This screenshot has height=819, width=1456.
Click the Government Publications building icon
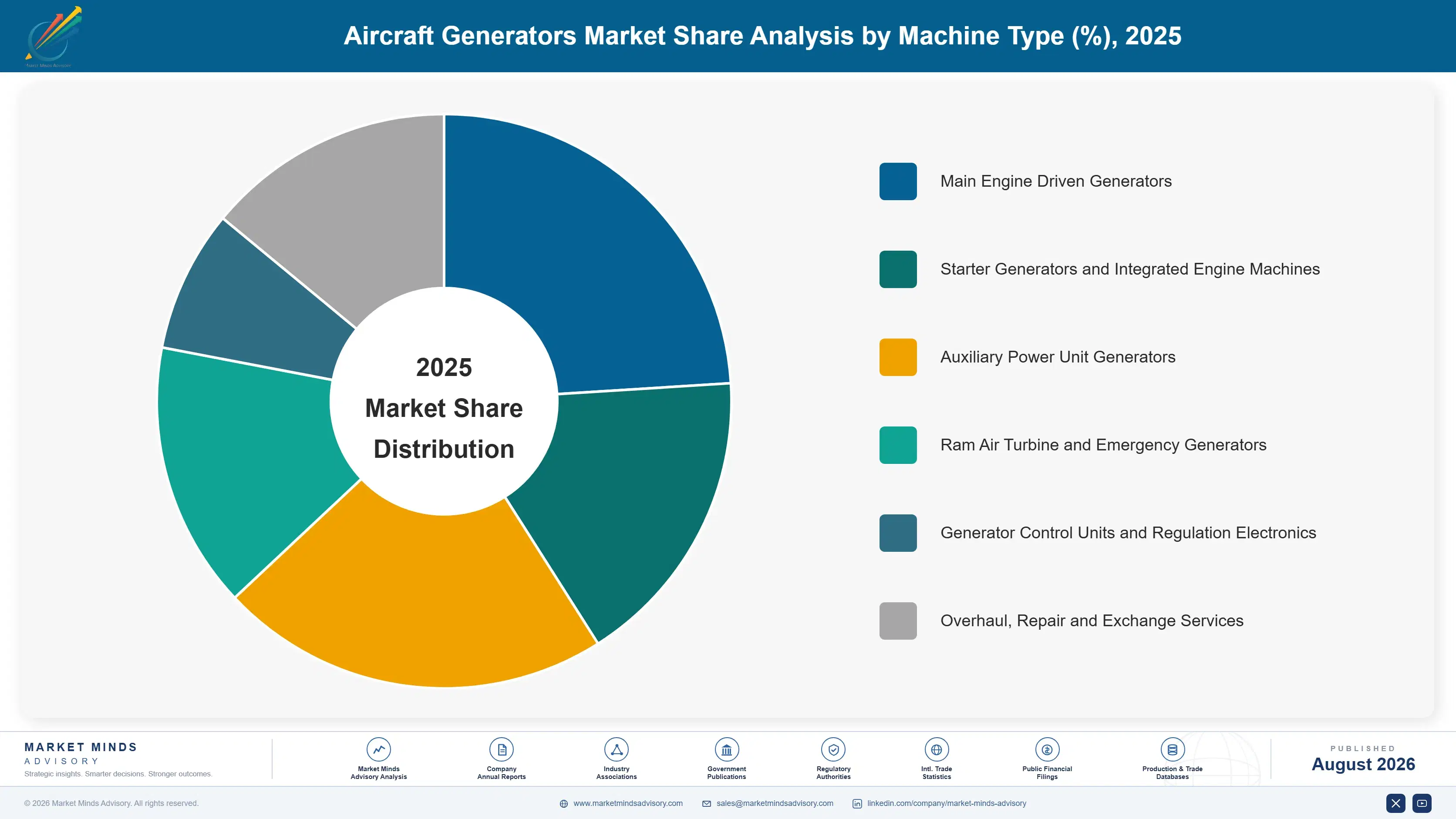point(726,749)
